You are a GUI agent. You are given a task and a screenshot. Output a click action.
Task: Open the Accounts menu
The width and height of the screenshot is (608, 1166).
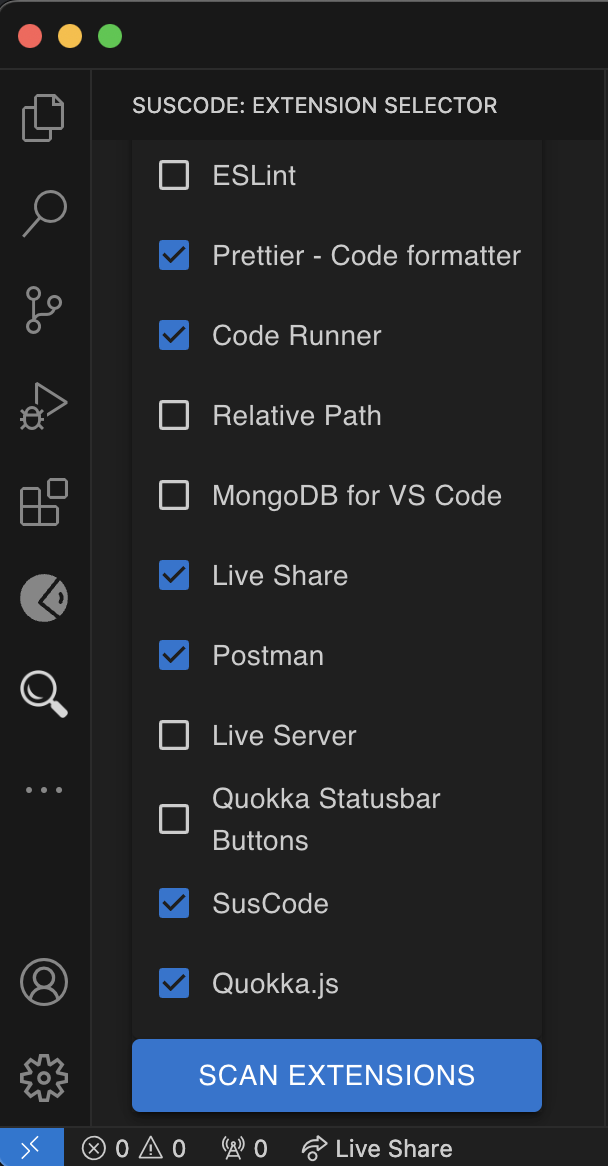coord(44,982)
